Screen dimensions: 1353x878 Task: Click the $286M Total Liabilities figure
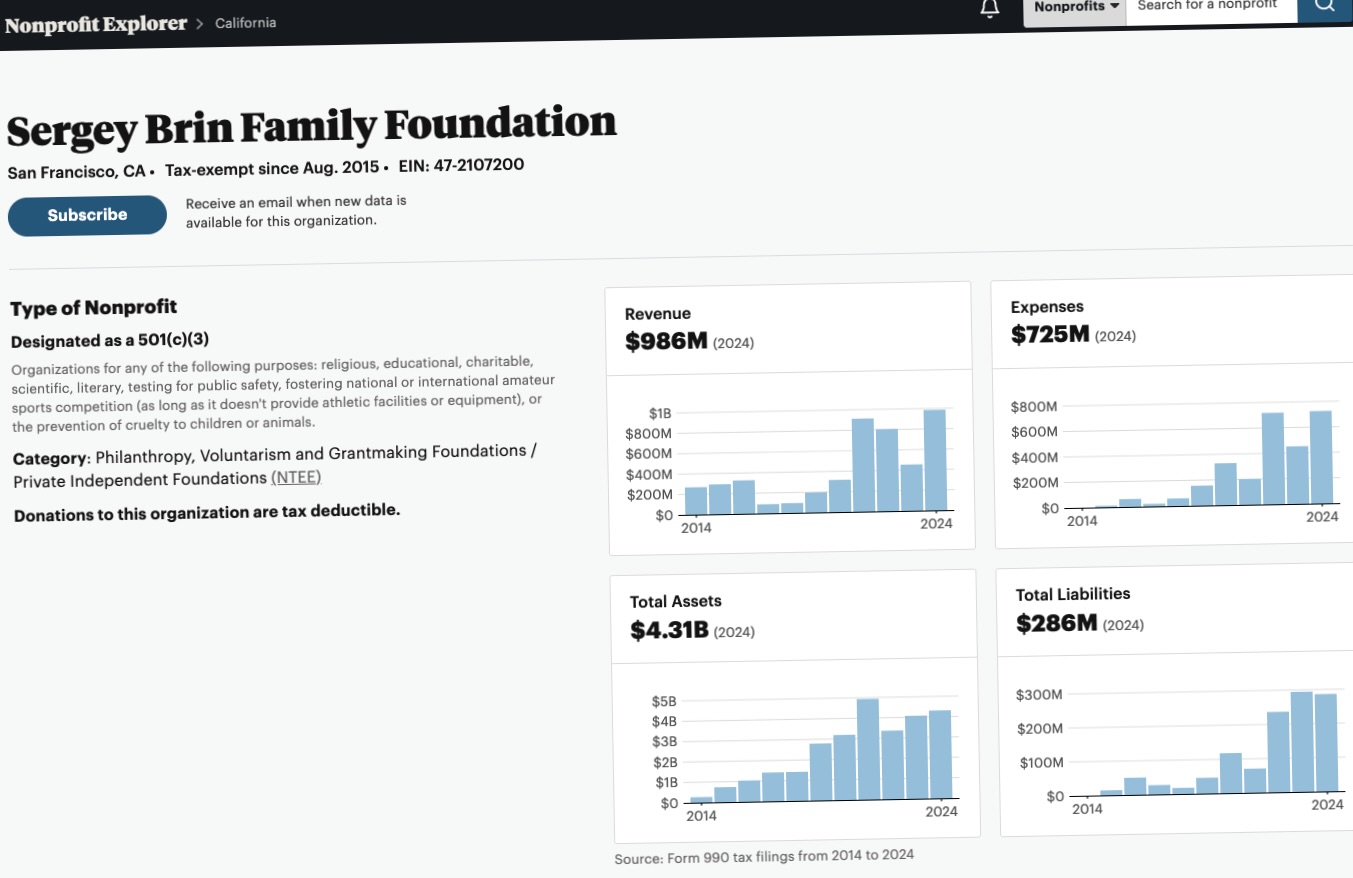click(x=1057, y=624)
